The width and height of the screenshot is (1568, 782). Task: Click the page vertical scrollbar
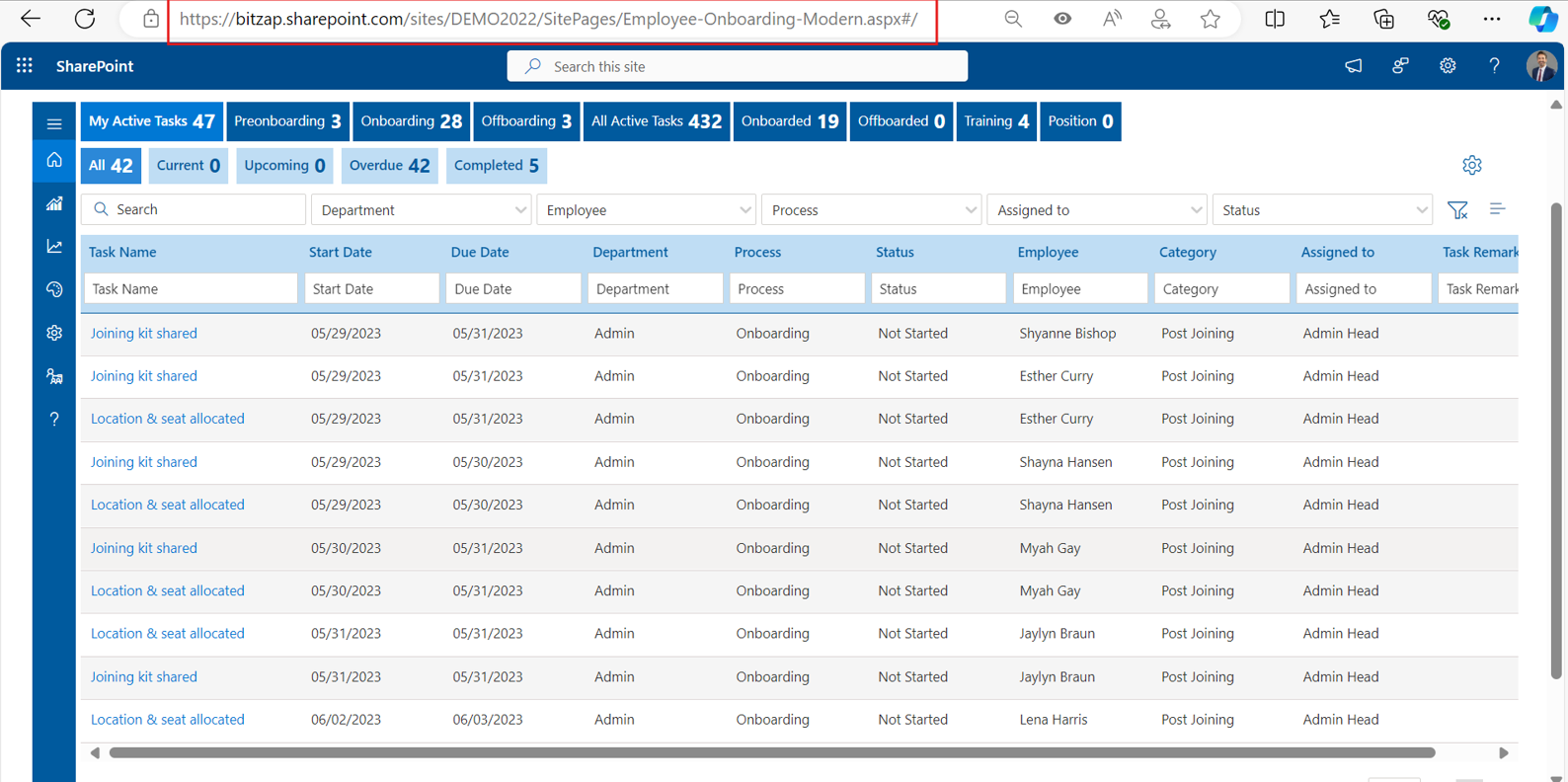click(1557, 441)
